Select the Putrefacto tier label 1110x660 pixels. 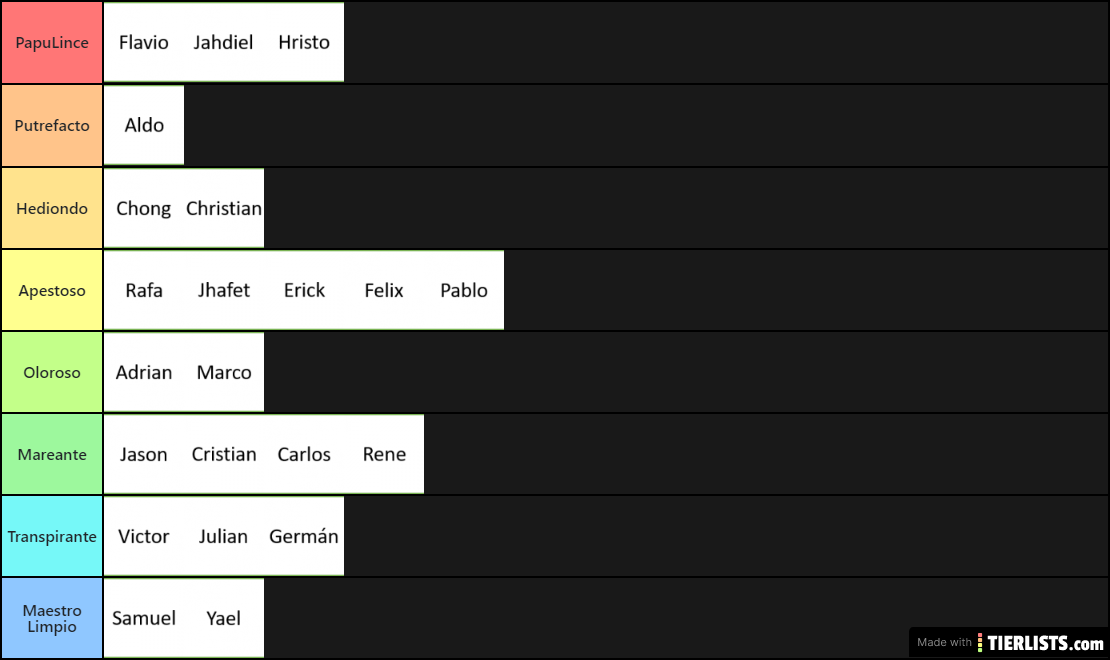52,125
